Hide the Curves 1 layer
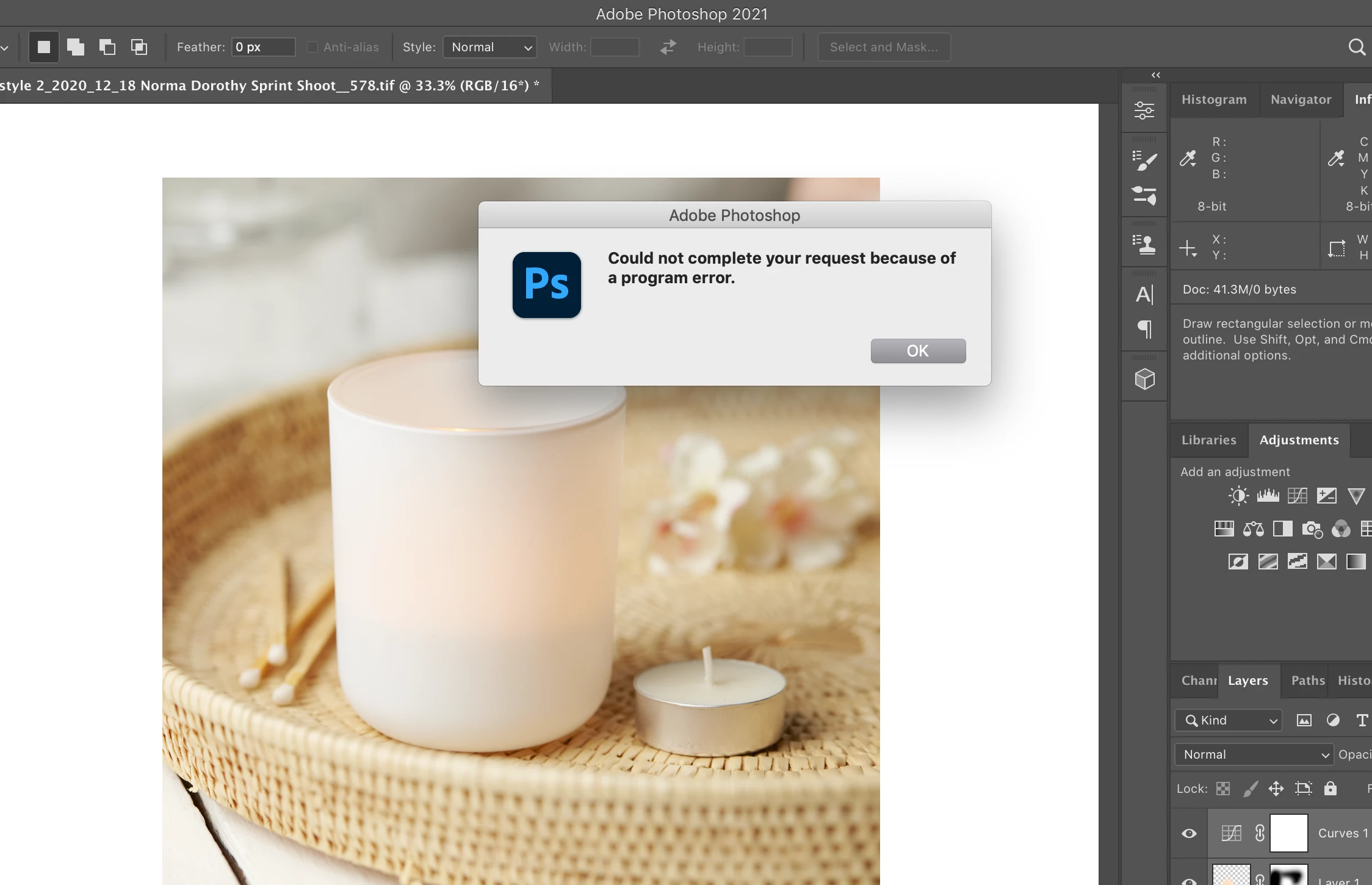Image resolution: width=1372 pixels, height=885 pixels. click(1189, 833)
